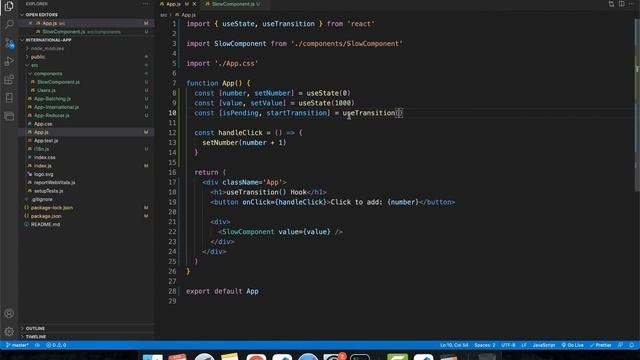Click the split editor icon
The image size is (640, 360).
pos(621,4)
